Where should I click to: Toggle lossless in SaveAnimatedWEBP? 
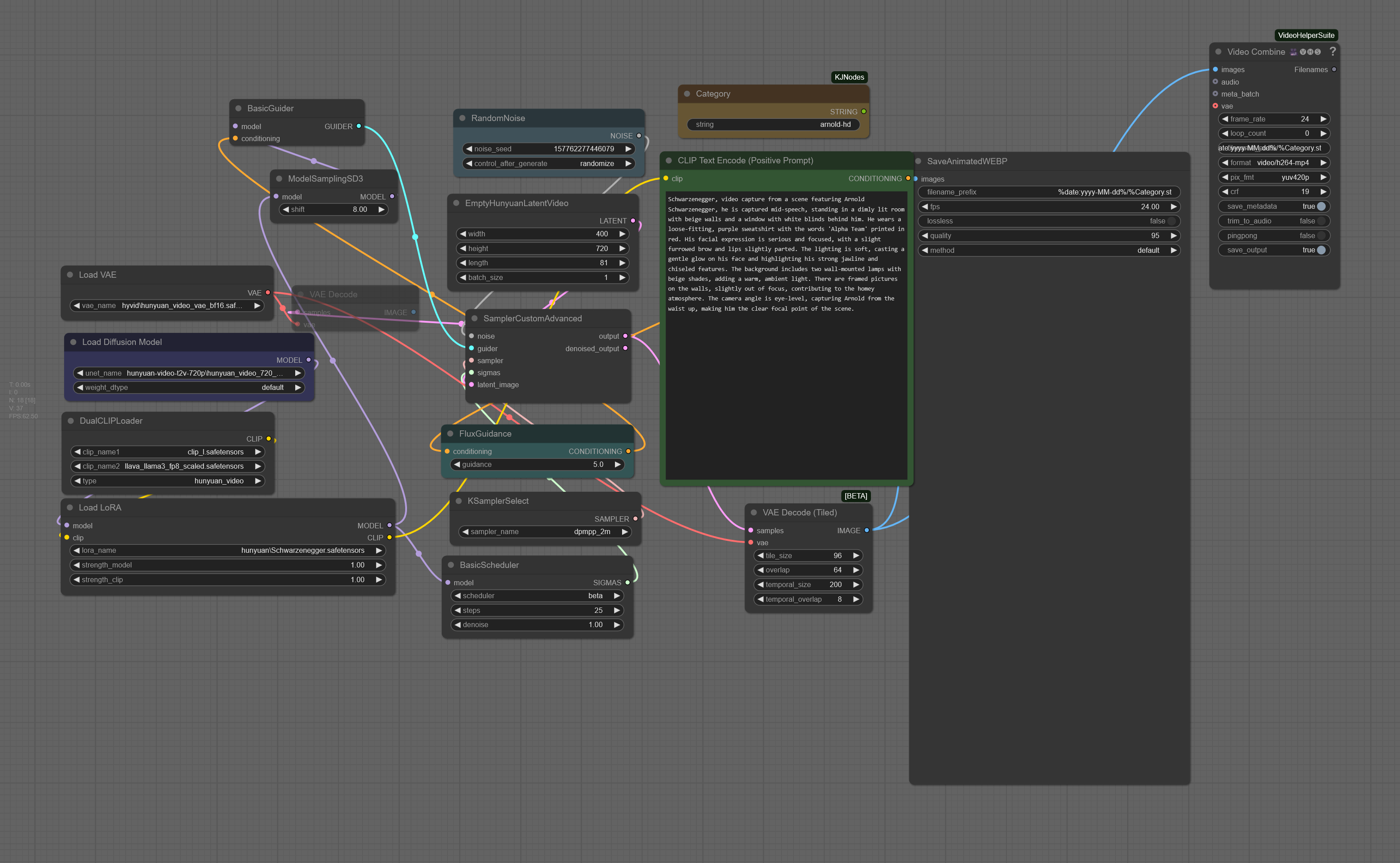tap(1049, 221)
